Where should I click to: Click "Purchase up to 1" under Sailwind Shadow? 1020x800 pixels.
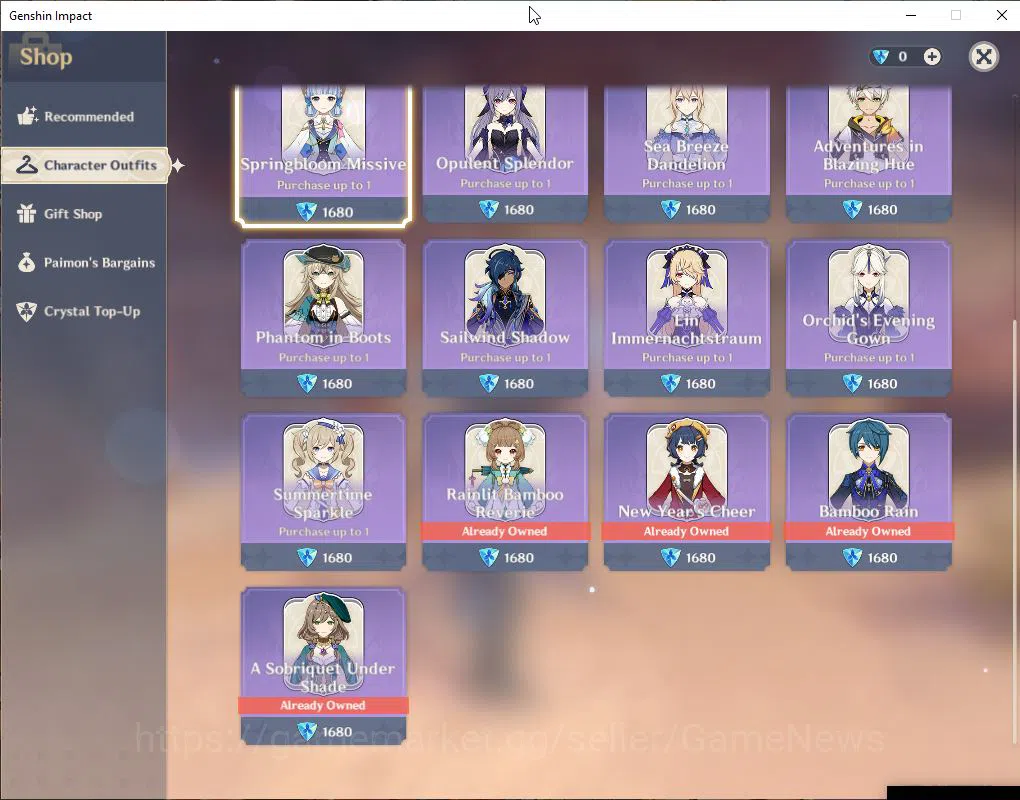(505, 358)
